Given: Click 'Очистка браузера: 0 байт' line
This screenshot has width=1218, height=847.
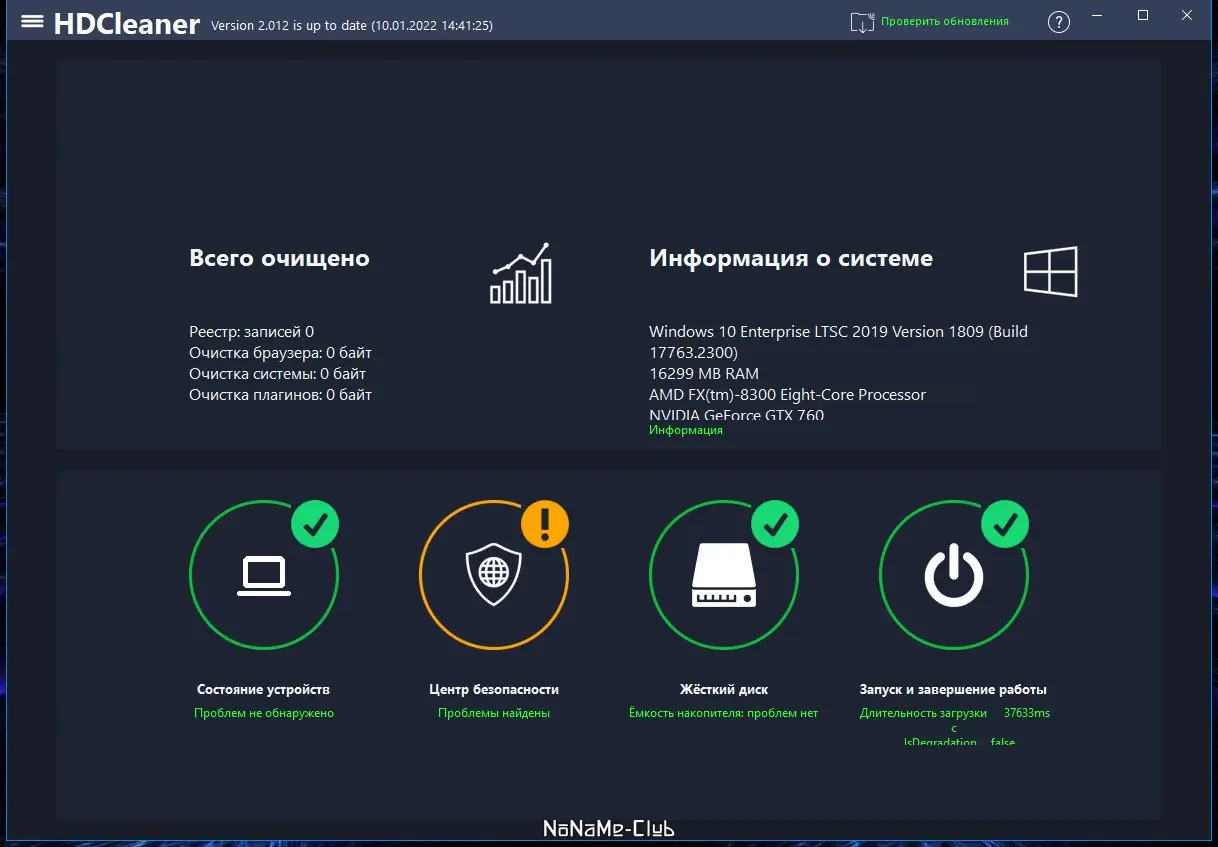Looking at the screenshot, I should pos(280,352).
